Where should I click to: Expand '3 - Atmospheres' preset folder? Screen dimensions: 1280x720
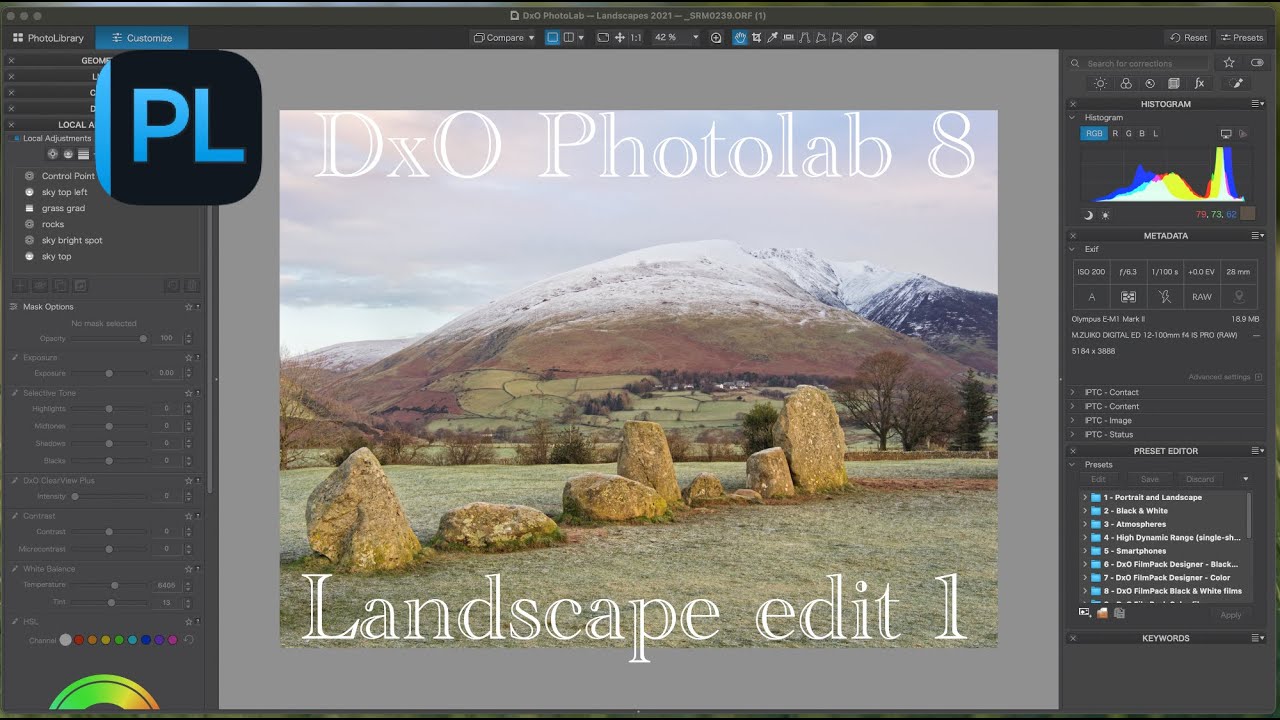(1084, 524)
